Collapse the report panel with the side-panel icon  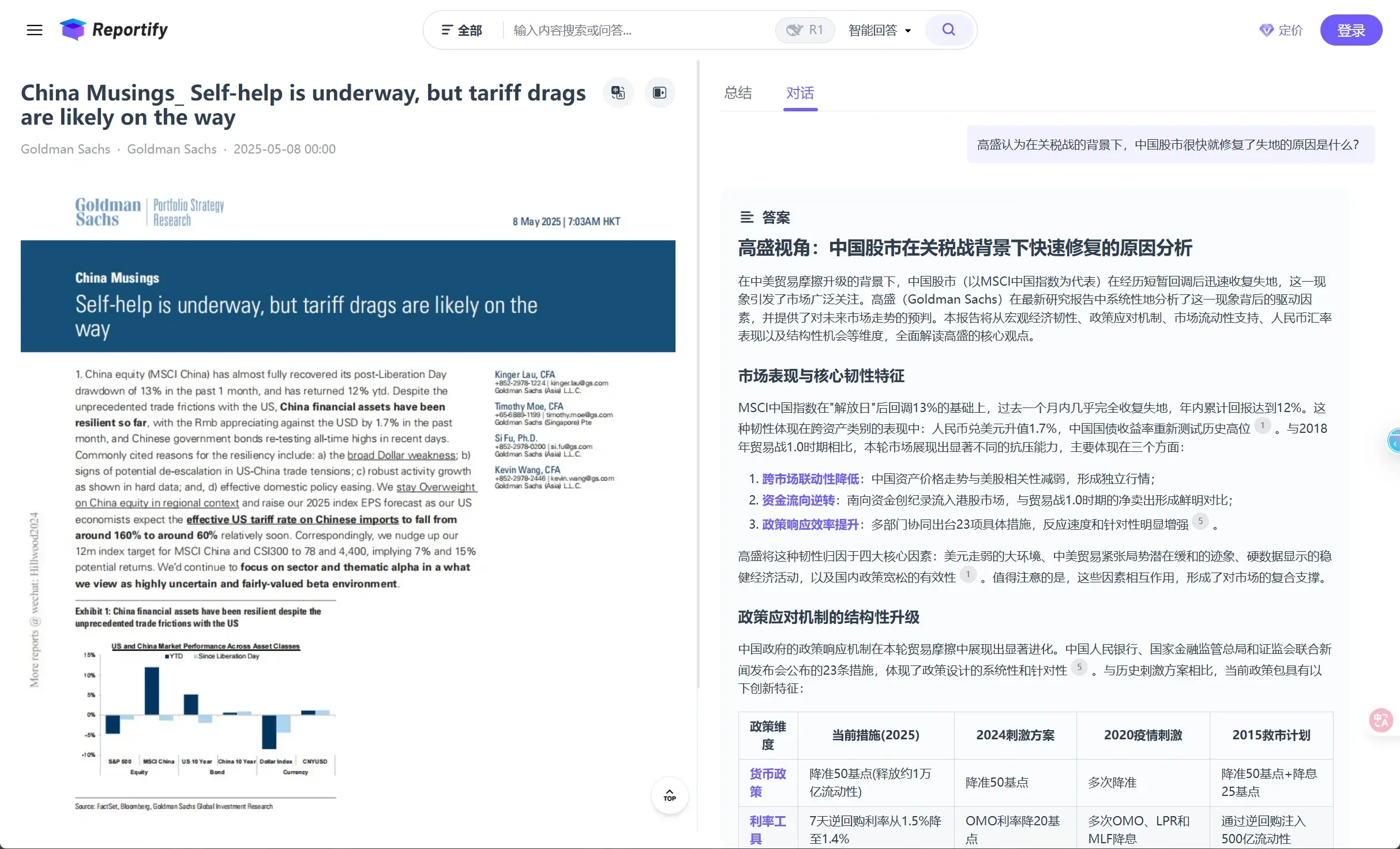[x=659, y=92]
